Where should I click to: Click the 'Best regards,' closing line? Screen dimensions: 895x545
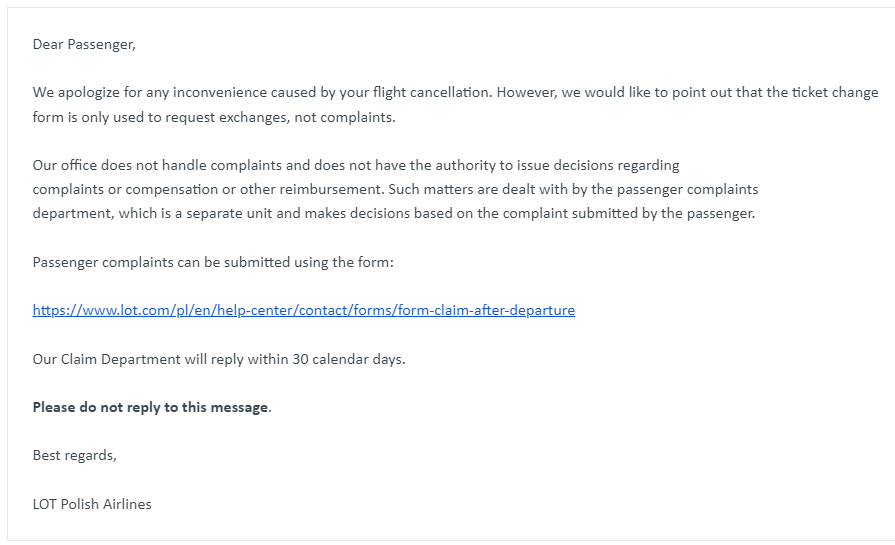74,455
